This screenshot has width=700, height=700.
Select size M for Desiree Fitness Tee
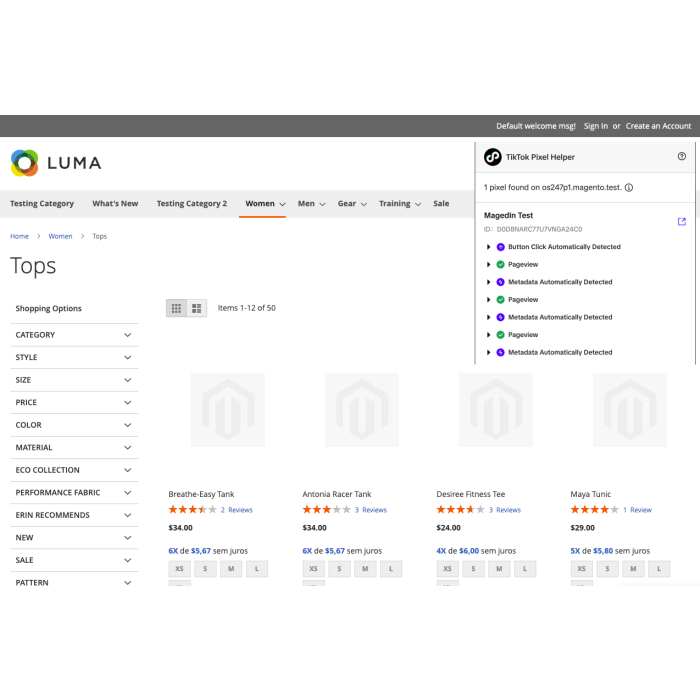(499, 569)
